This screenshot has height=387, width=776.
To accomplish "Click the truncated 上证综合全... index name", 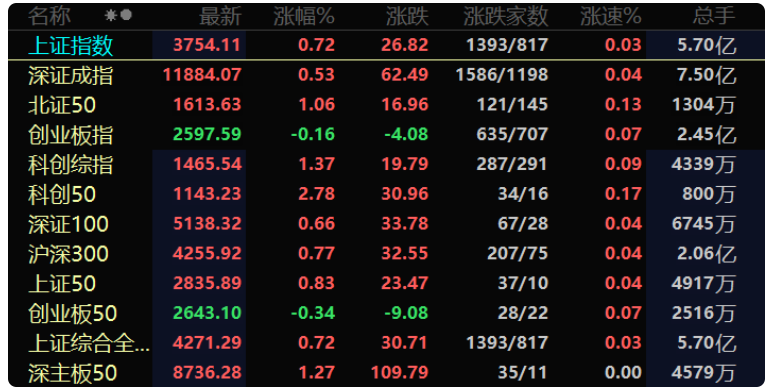I will click(89, 343).
